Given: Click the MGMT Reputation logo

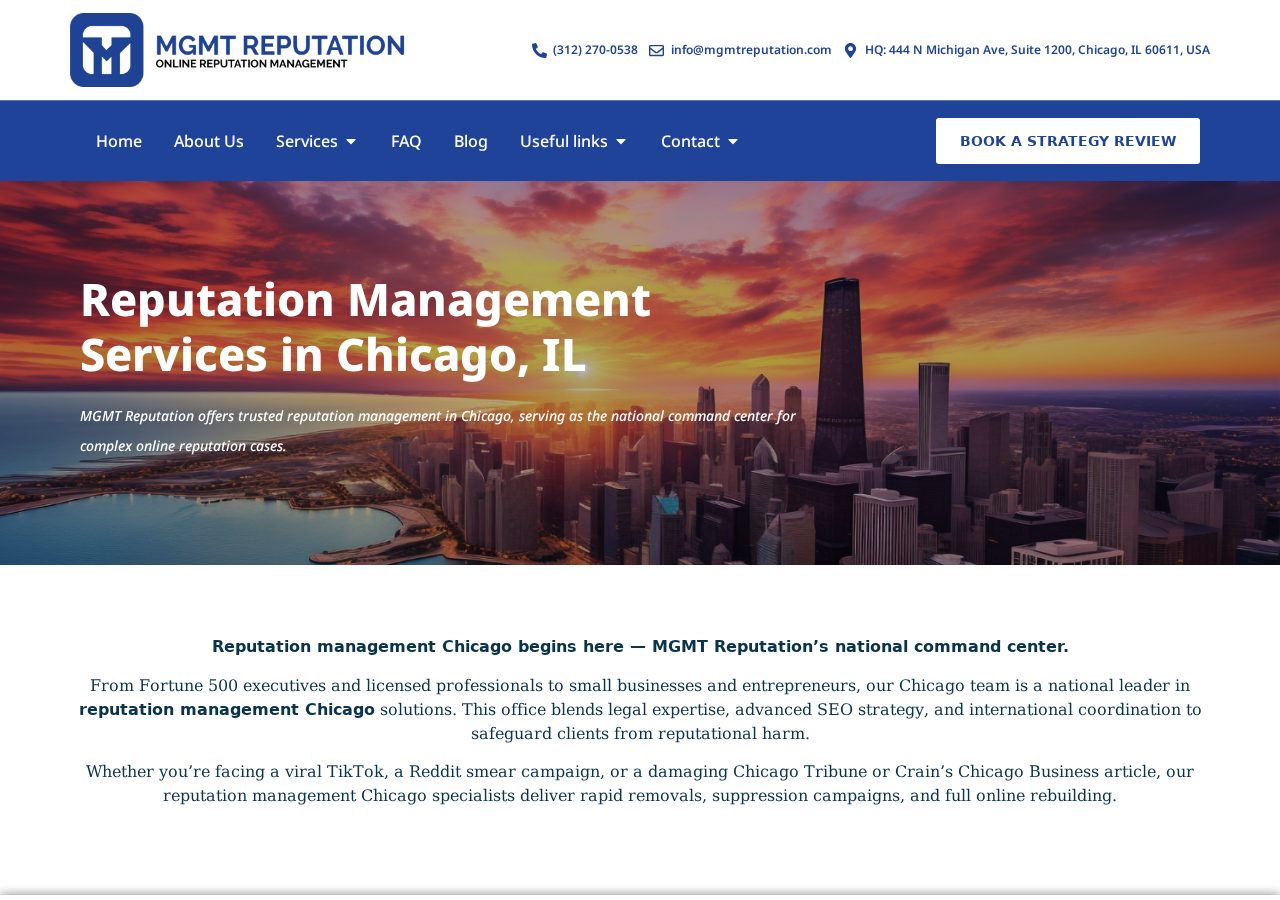Looking at the screenshot, I should pyautogui.click(x=237, y=50).
